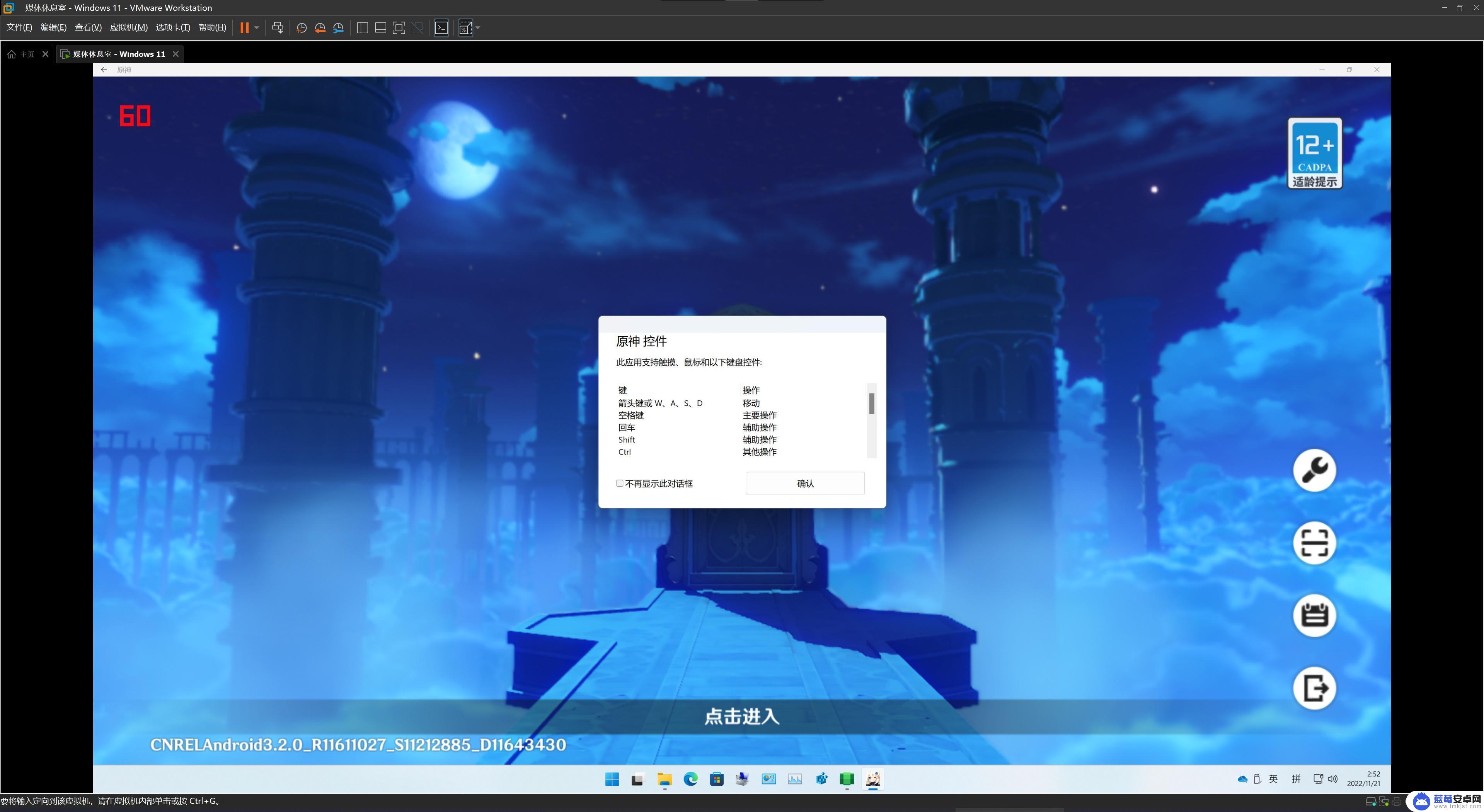Expand the power options dropdown arrow
This screenshot has width=1484, height=812.
coord(256,28)
